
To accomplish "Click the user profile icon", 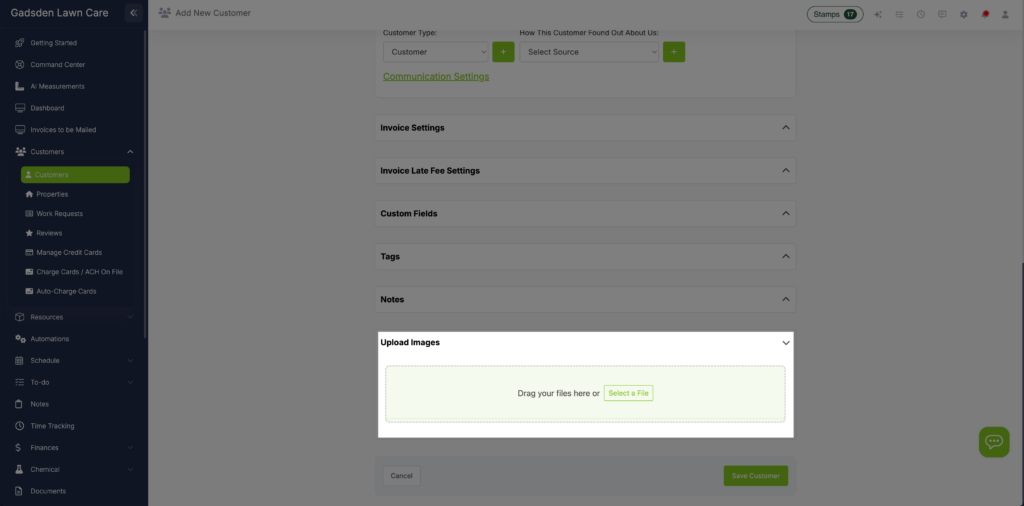I will [x=1005, y=14].
